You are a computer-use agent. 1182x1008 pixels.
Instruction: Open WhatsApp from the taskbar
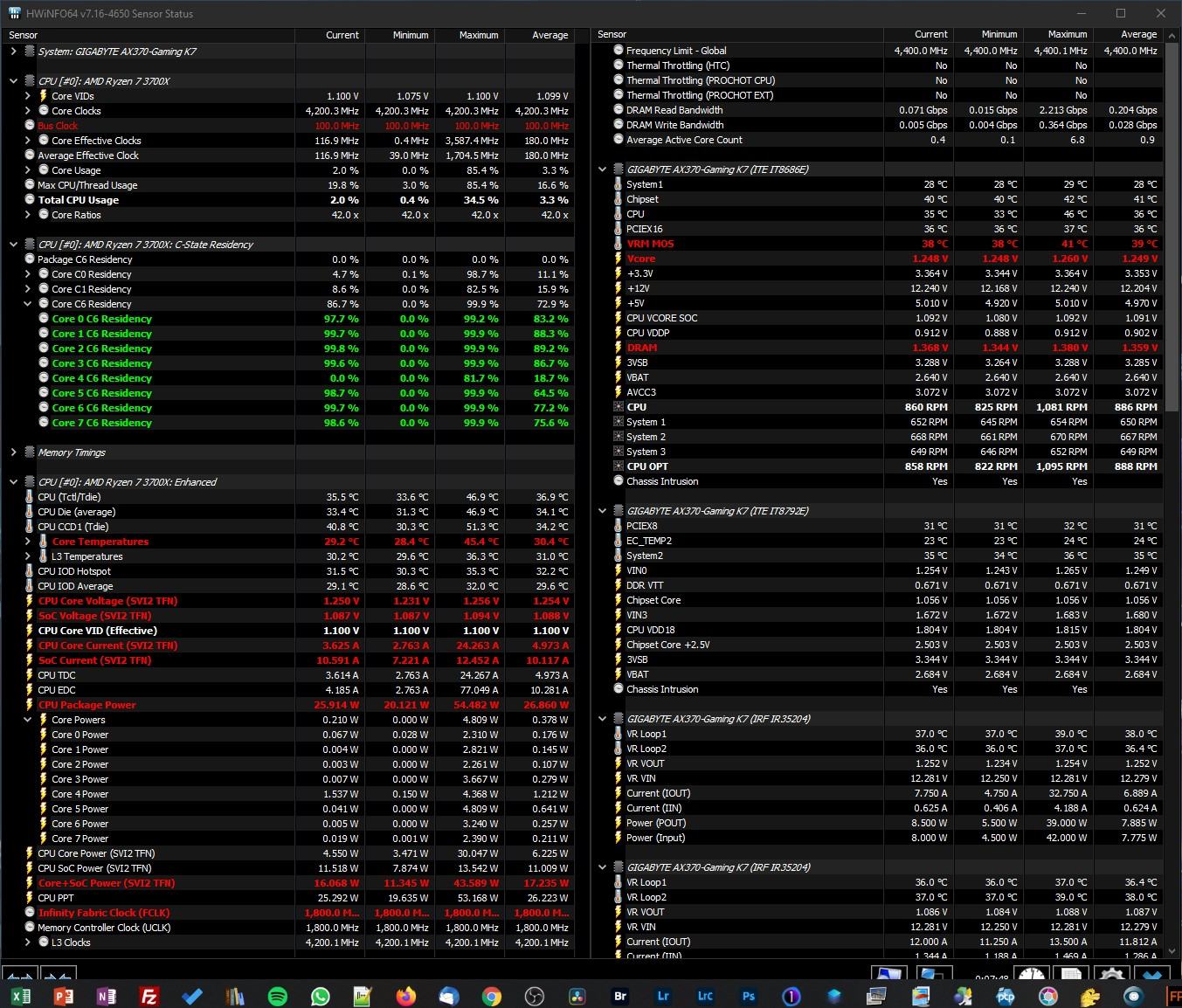point(321,995)
